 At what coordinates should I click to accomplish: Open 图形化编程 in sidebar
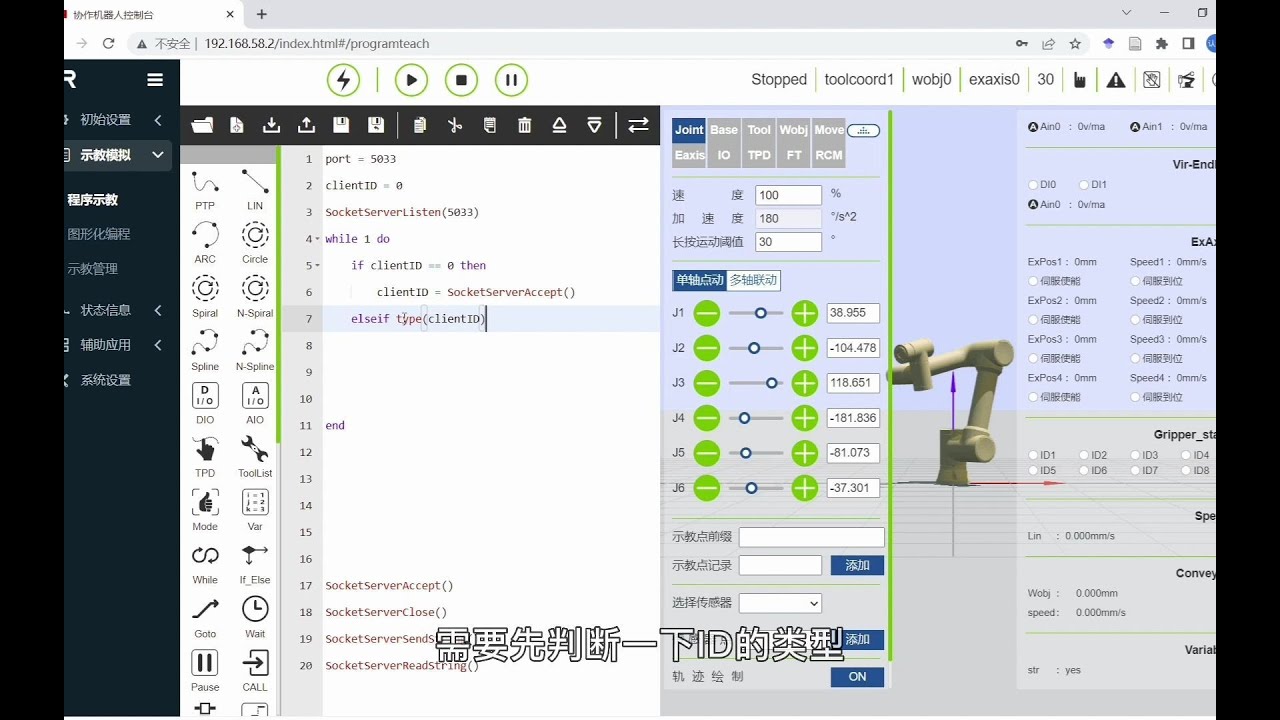pyautogui.click(x=99, y=234)
